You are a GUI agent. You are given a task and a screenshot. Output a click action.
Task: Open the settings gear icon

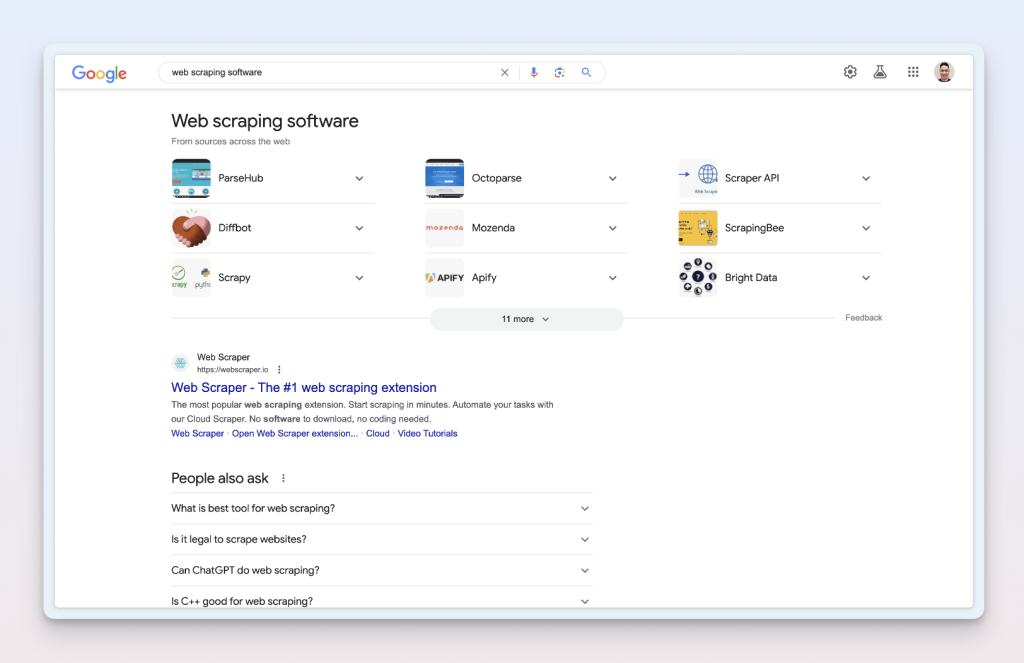click(x=850, y=72)
